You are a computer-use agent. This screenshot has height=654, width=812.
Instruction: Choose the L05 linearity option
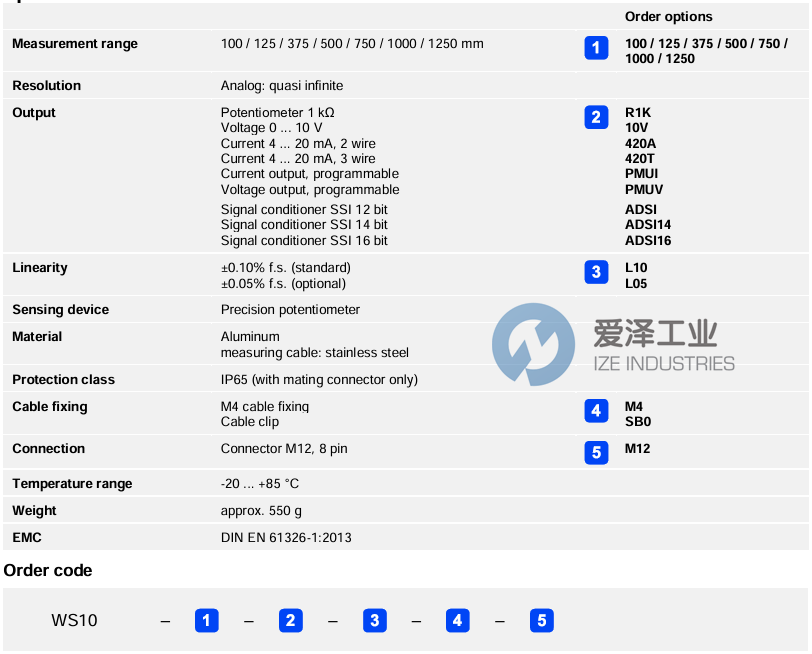pyautogui.click(x=638, y=283)
